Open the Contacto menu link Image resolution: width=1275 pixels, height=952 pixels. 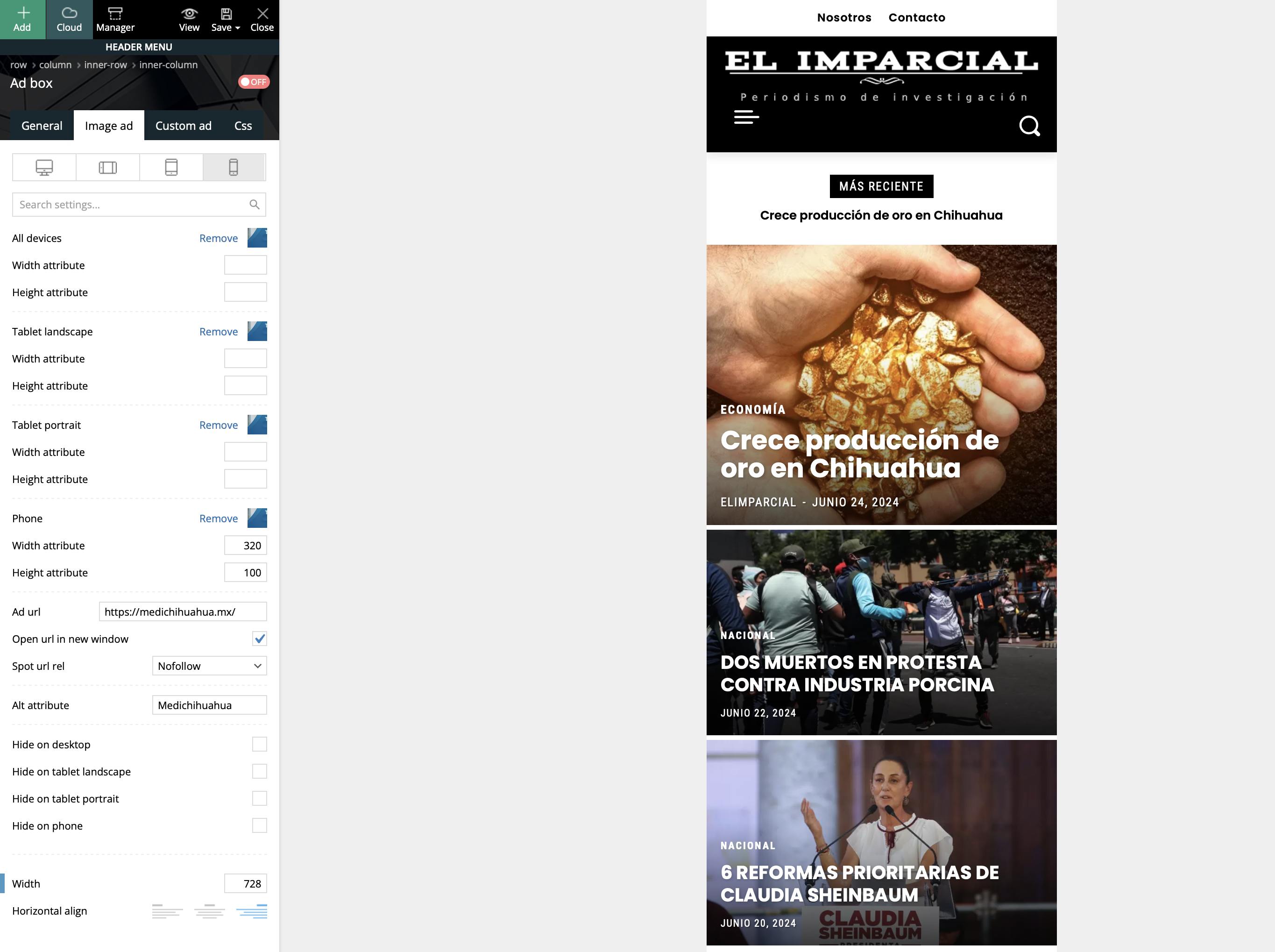[917, 17]
